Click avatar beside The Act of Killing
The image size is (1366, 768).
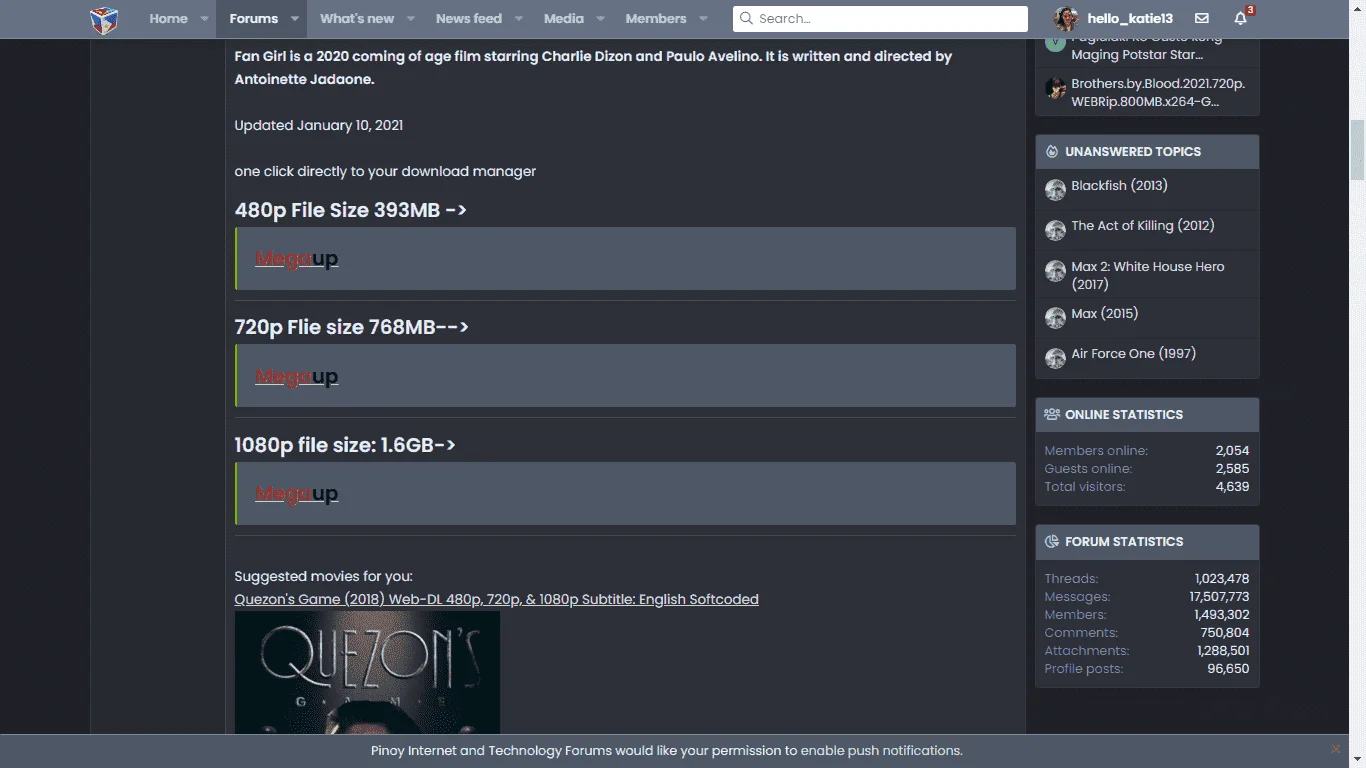tap(1055, 230)
